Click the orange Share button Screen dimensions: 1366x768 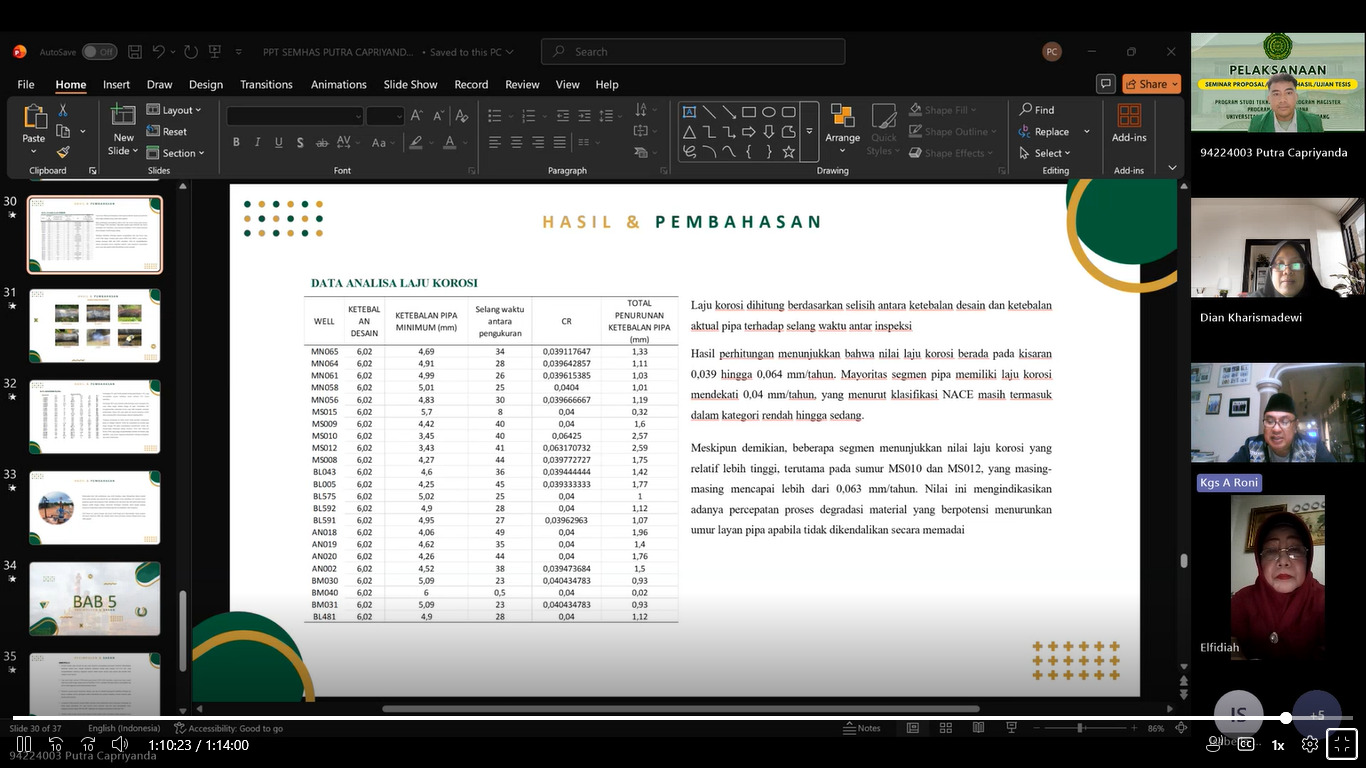[x=1151, y=84]
